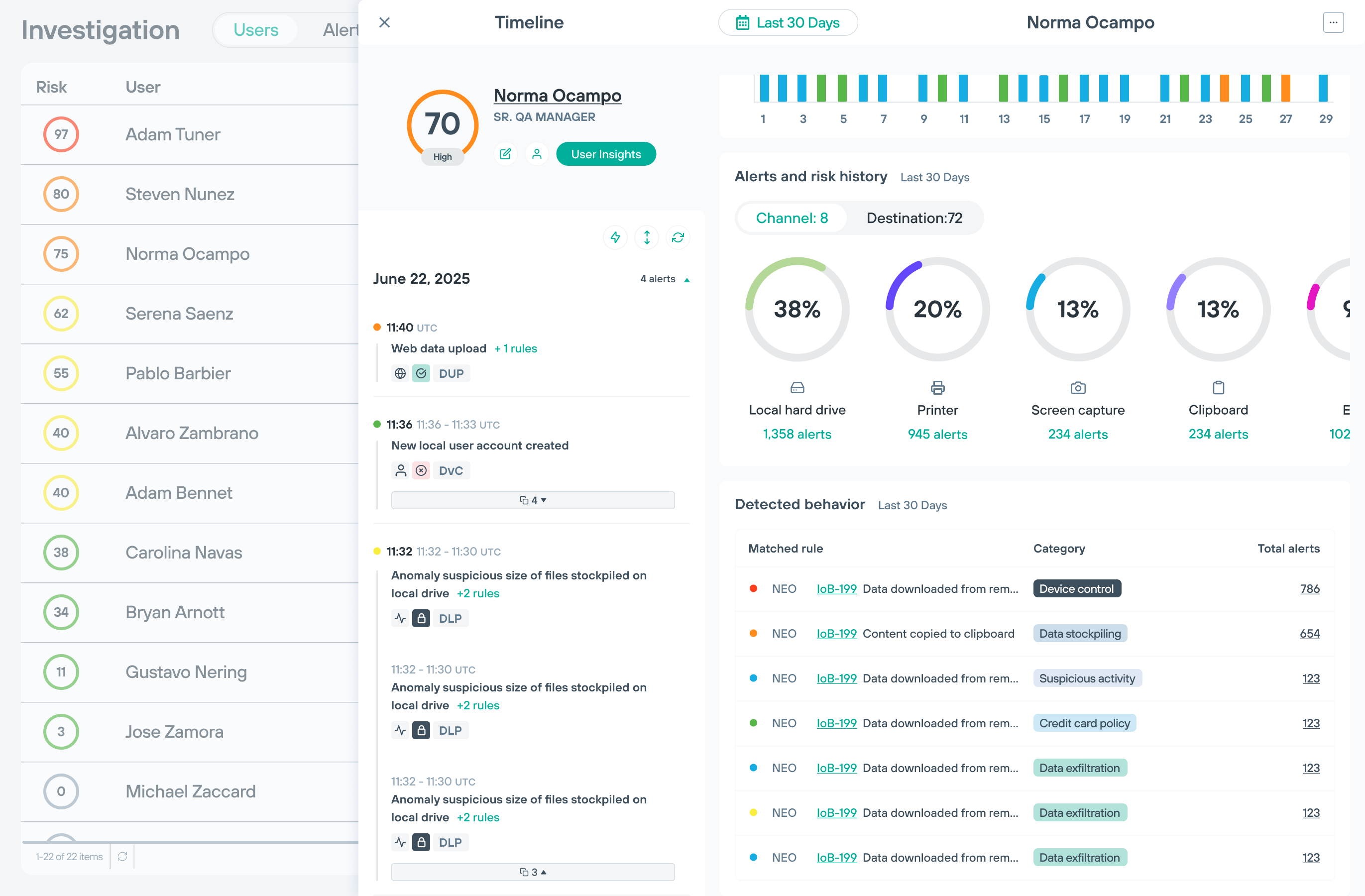
Task: Open the Last 30 Days date picker
Action: tap(788, 22)
